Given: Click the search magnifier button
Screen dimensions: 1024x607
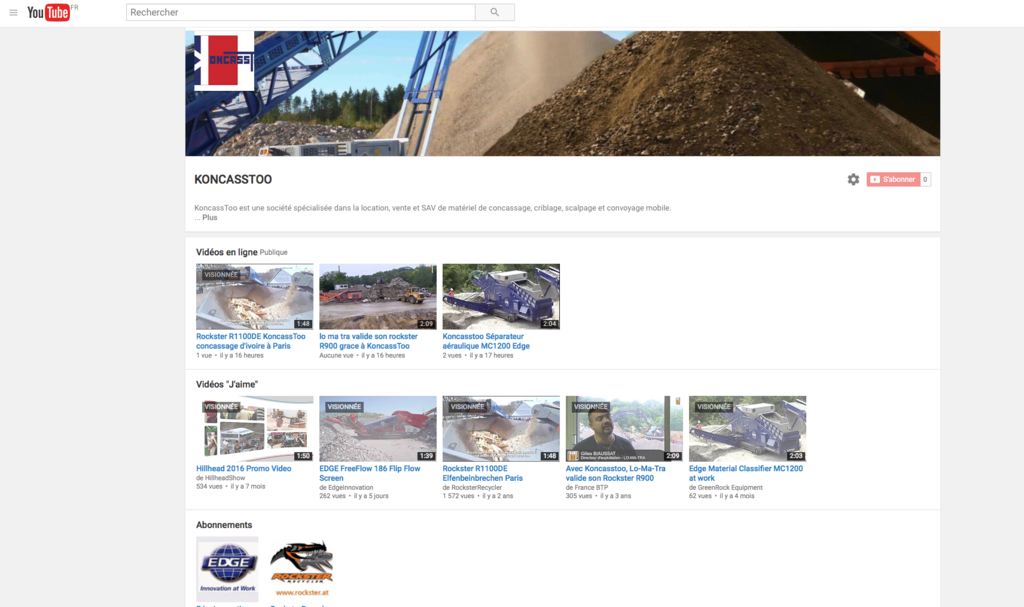Looking at the screenshot, I should 494,13.
